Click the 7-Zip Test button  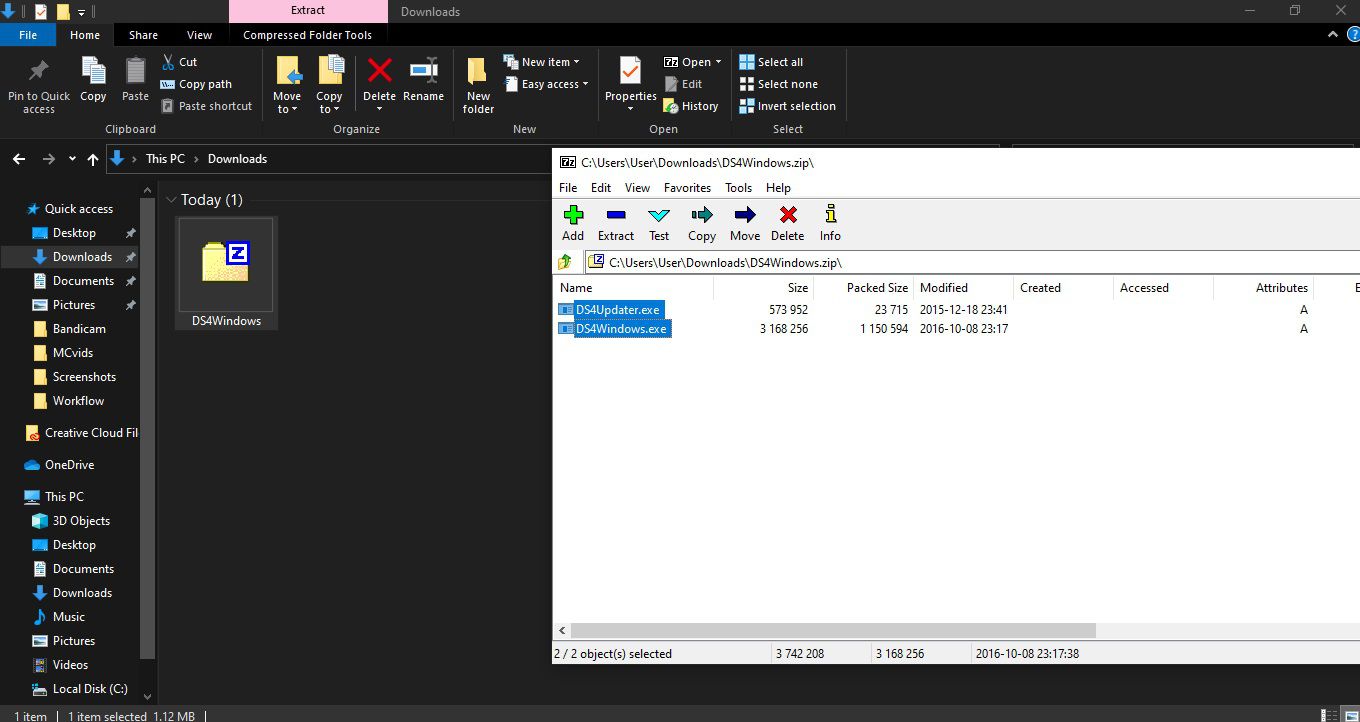659,223
